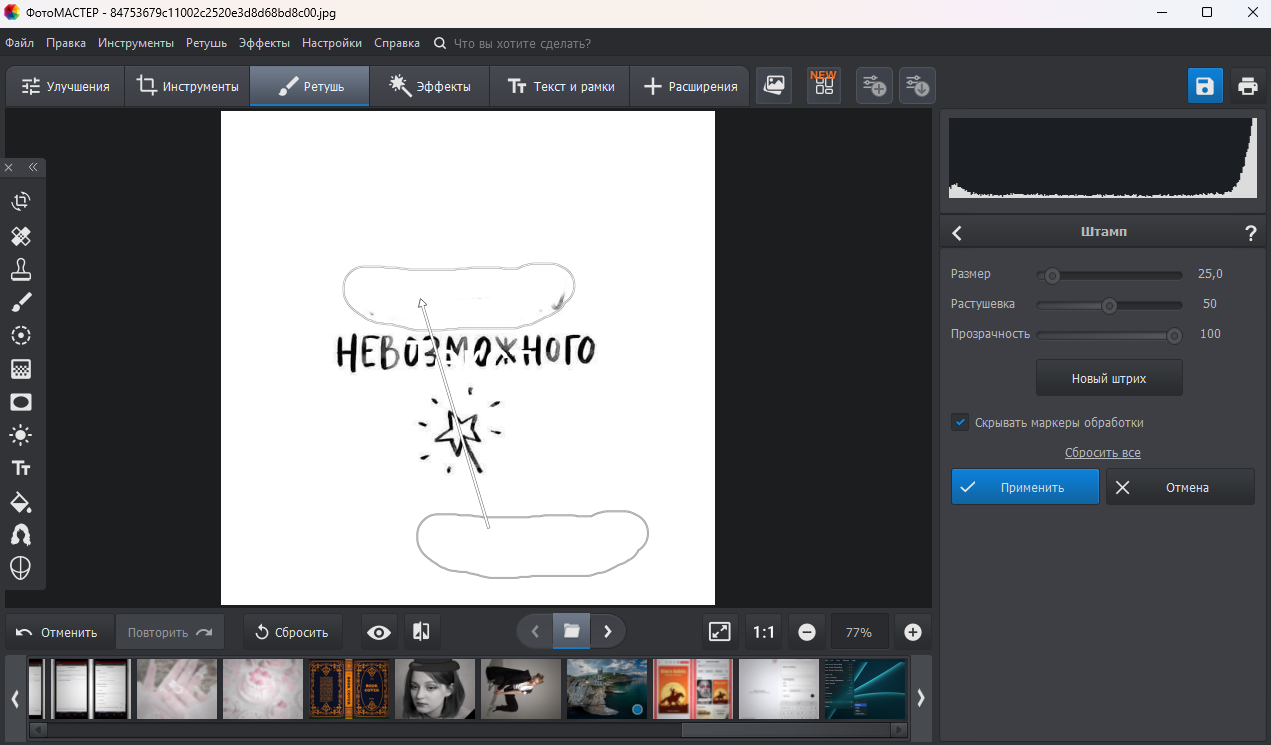Select the stamp tool in left toolbar
Image resolution: width=1271 pixels, height=745 pixels.
tap(21, 269)
